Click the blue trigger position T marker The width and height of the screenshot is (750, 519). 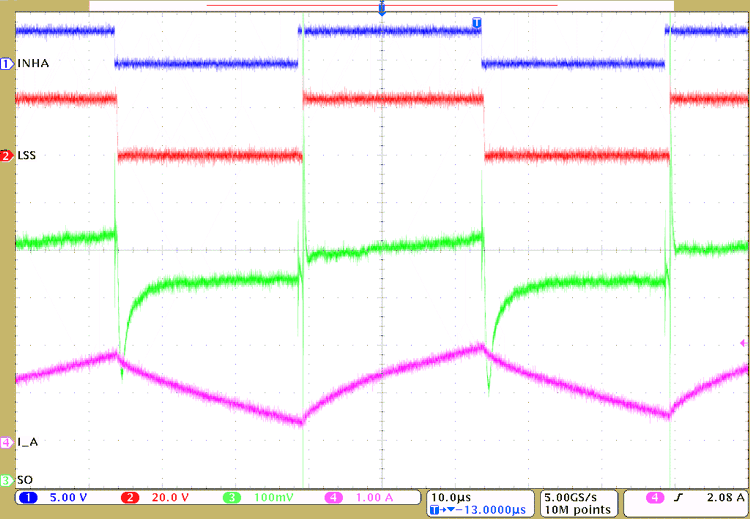click(x=476, y=22)
